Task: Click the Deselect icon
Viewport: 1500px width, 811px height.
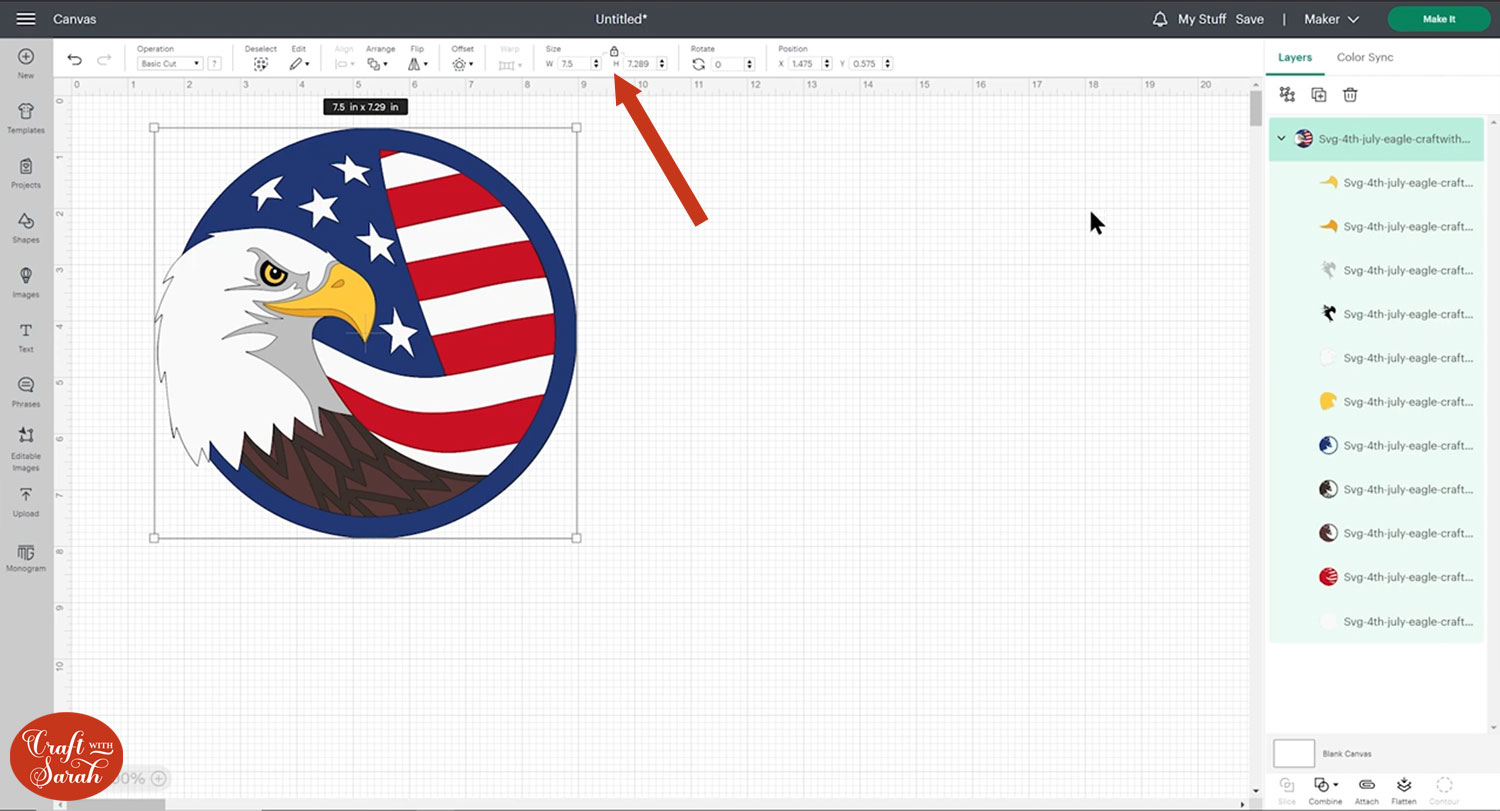Action: point(261,63)
